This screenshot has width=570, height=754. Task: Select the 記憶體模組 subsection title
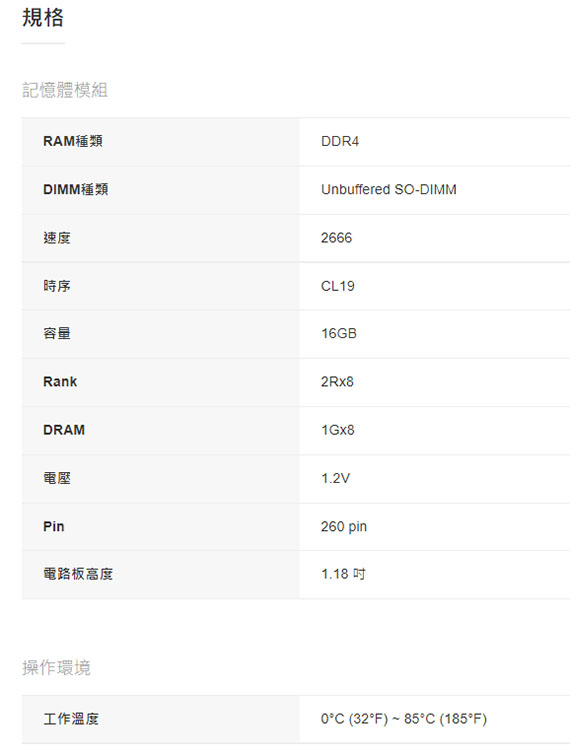65,90
